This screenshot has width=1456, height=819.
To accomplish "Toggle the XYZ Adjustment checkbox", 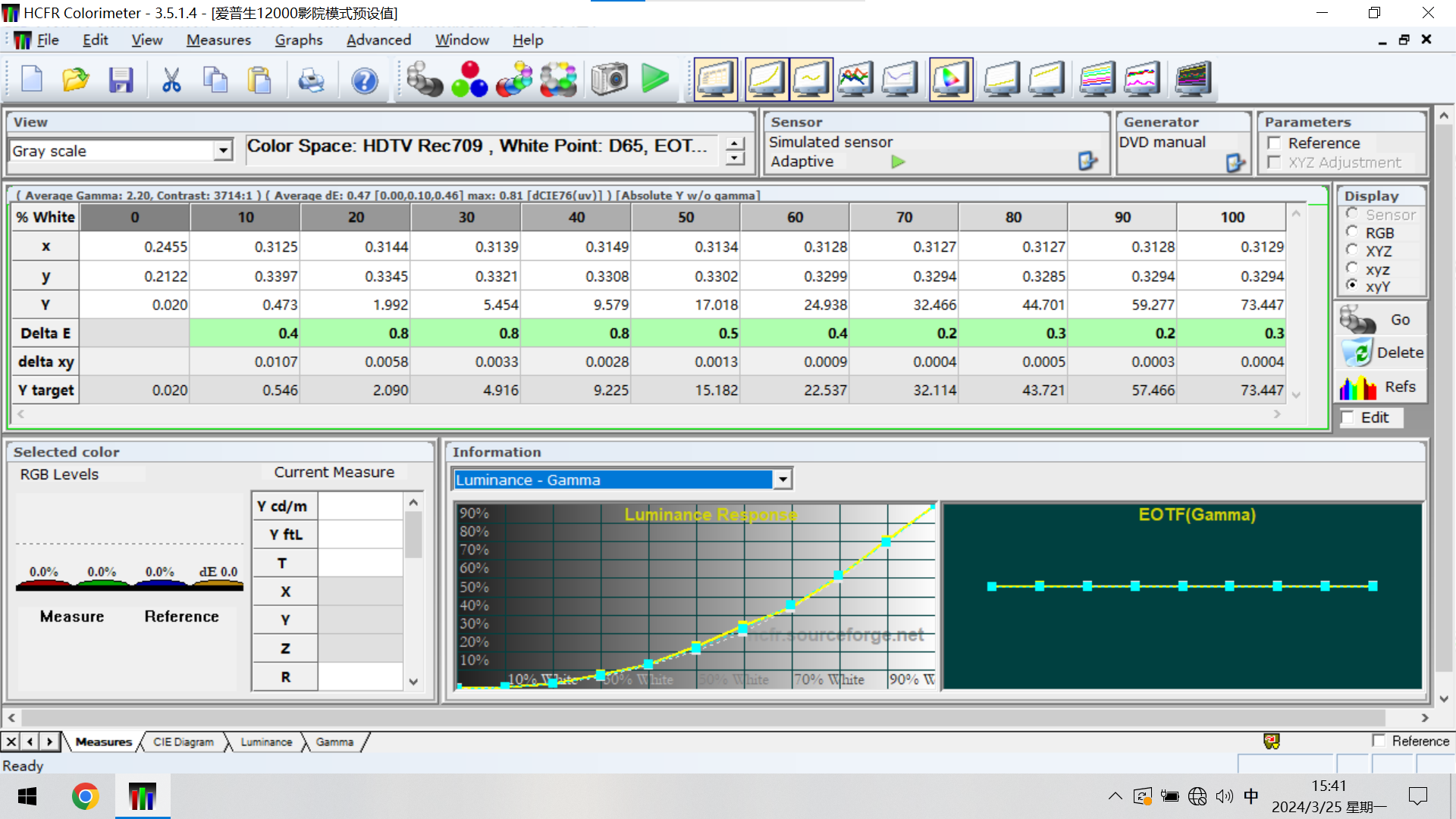I will 1275,162.
